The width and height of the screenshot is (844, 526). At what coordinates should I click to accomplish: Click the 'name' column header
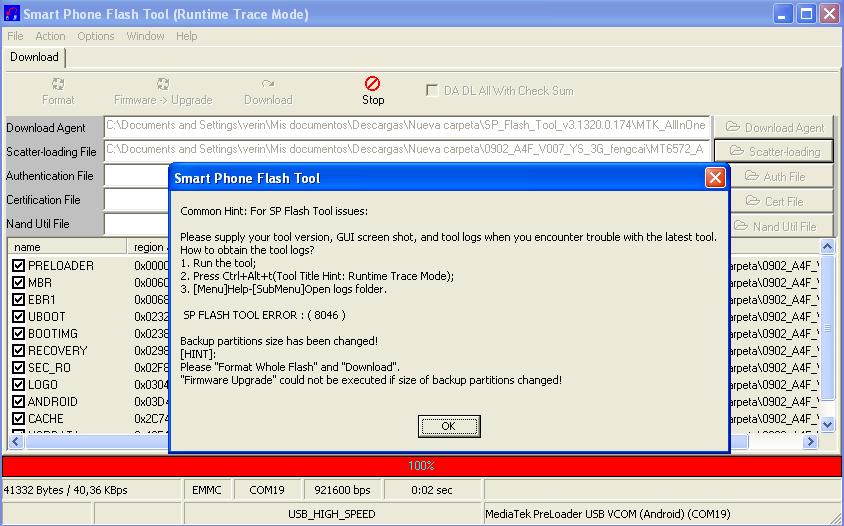click(67, 247)
